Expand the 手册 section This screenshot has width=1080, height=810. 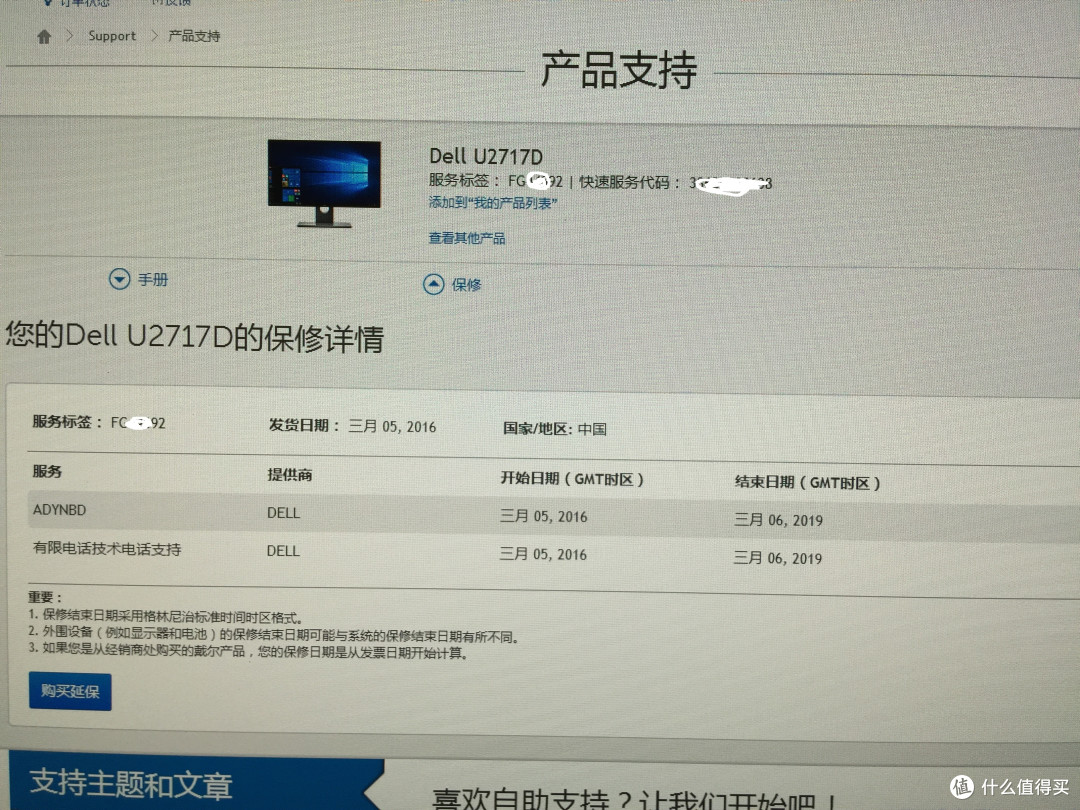pyautogui.click(x=138, y=279)
